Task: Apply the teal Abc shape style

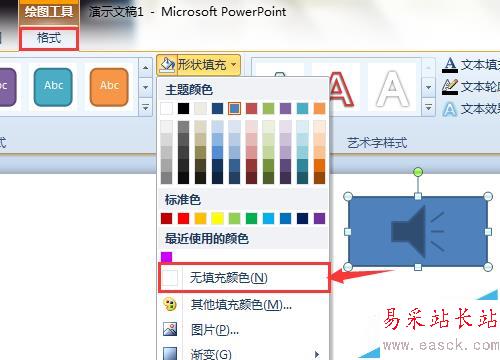Action: point(53,87)
